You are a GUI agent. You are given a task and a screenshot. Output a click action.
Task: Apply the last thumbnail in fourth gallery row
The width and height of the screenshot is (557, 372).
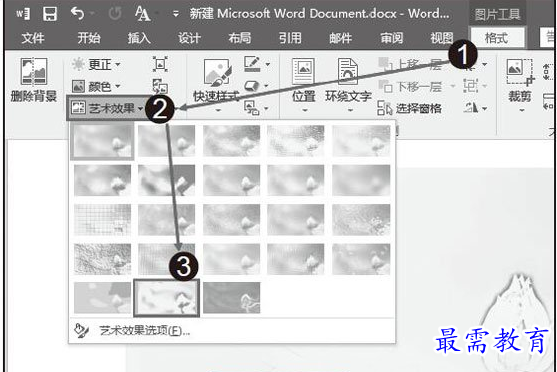tap(361, 259)
